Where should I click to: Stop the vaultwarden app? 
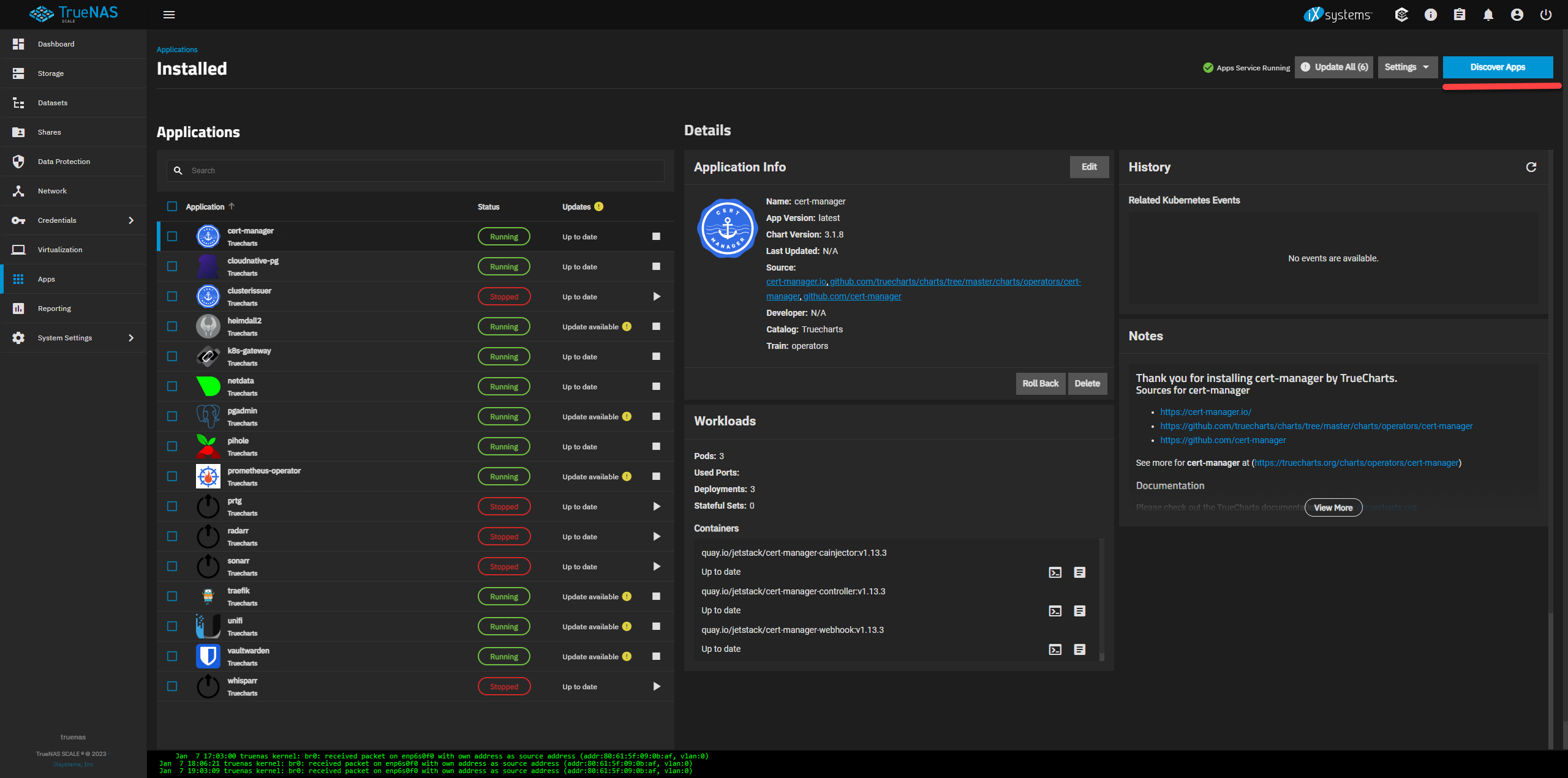(656, 656)
